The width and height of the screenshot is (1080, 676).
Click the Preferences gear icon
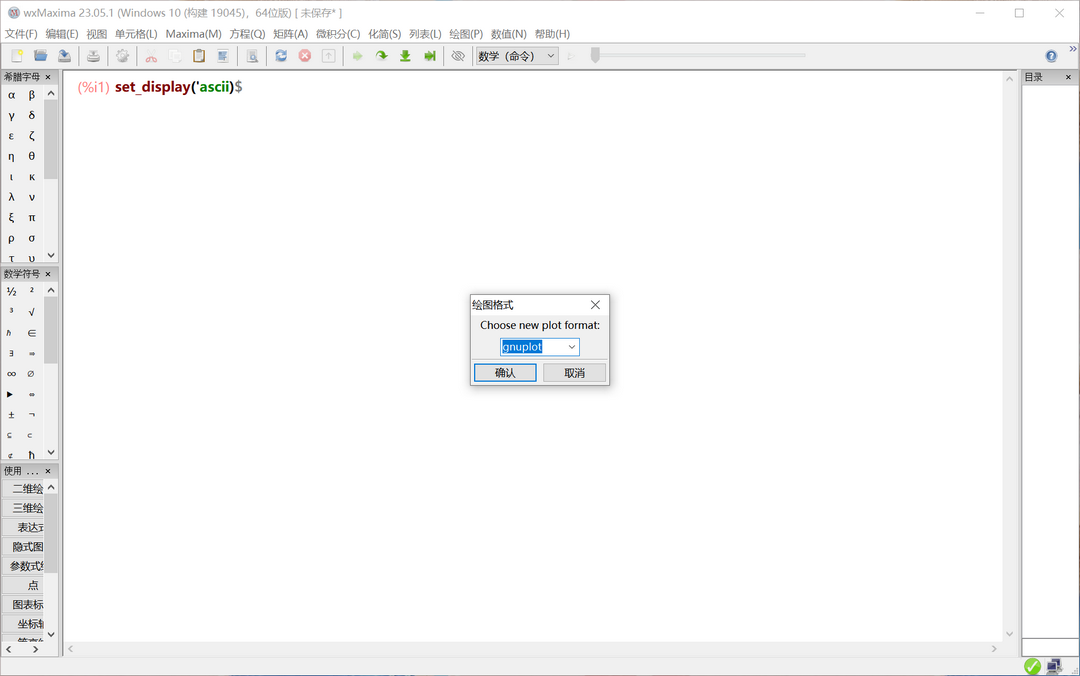[x=123, y=56]
